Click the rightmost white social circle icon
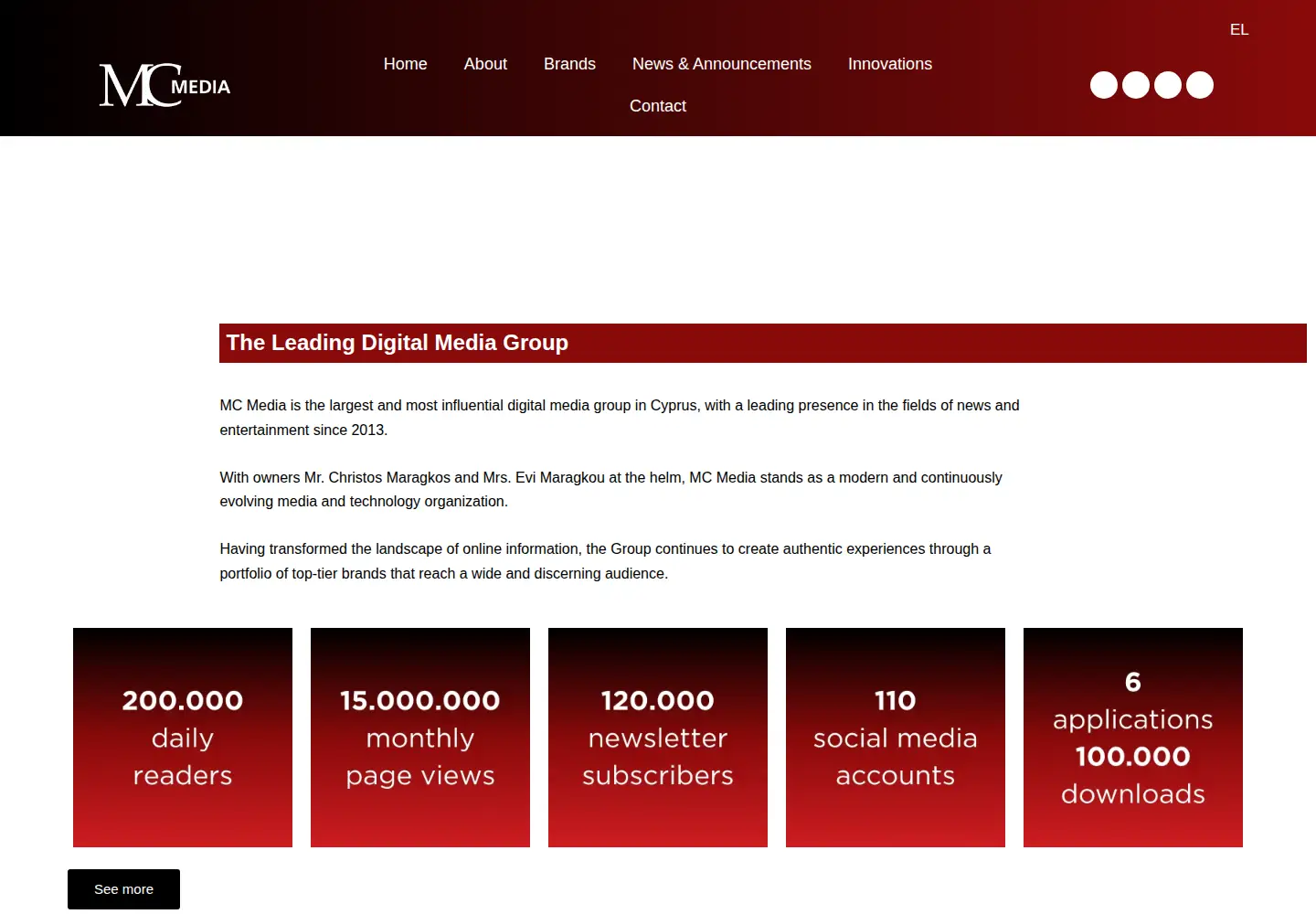The height and width of the screenshot is (914, 1316). (x=1200, y=85)
